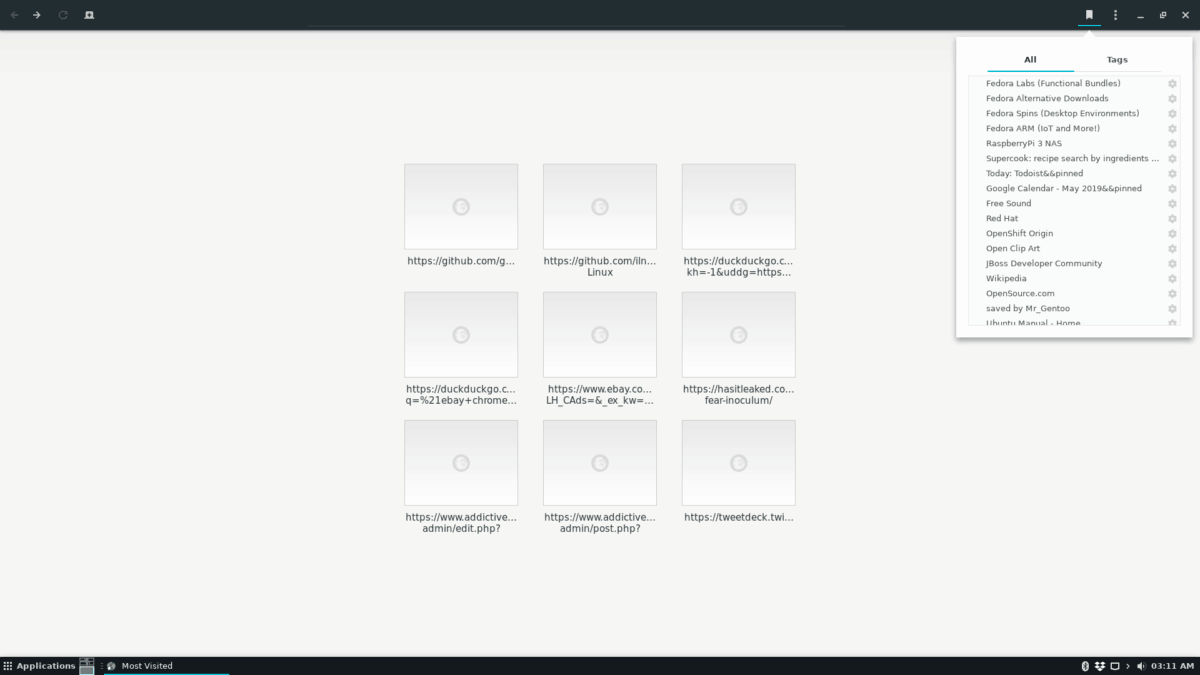Click gear icon for Fedora Spins bookmark
The image size is (1200, 675).
pos(1172,114)
